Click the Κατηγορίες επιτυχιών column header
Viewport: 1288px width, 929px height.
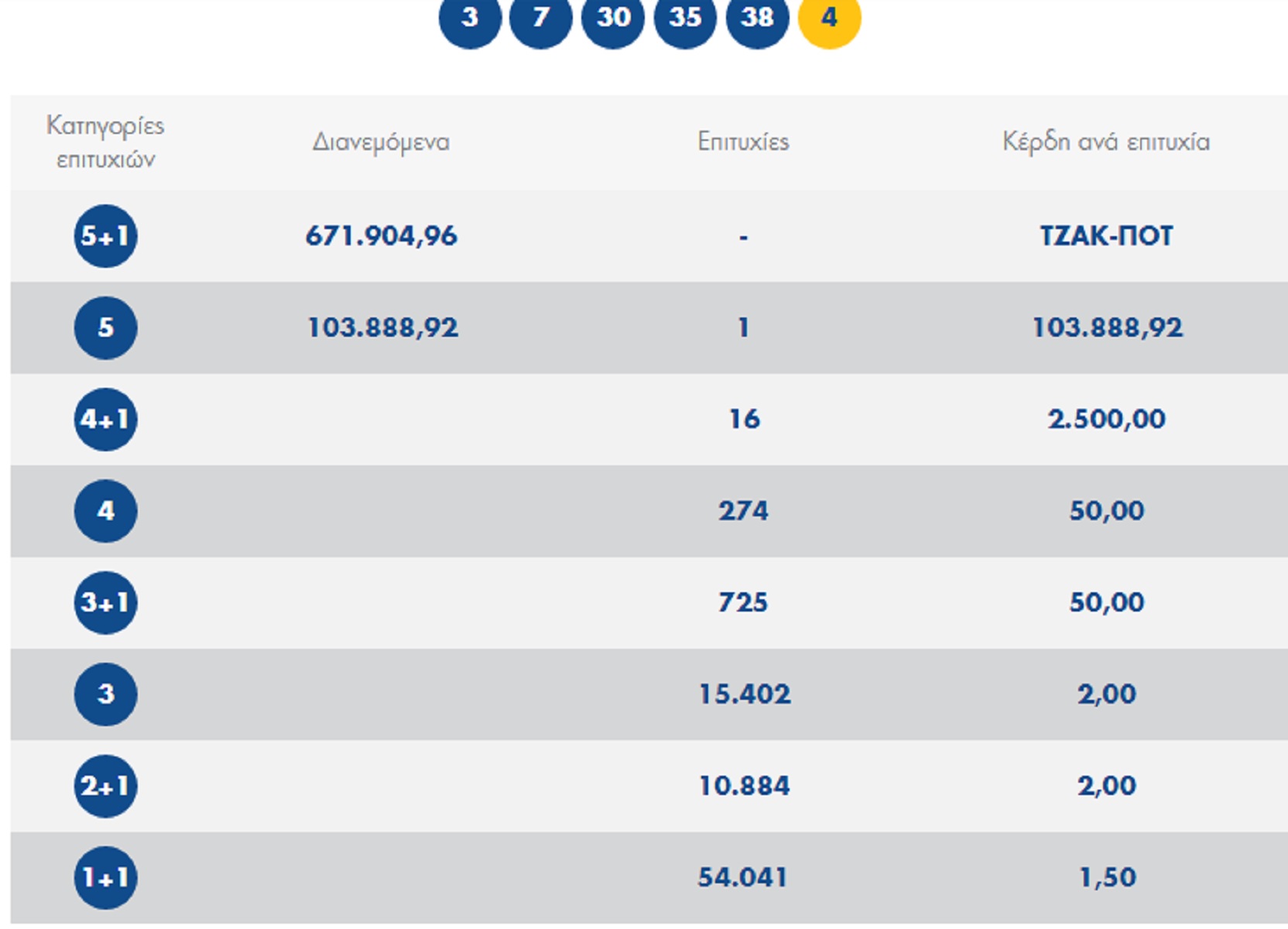pyautogui.click(x=105, y=142)
